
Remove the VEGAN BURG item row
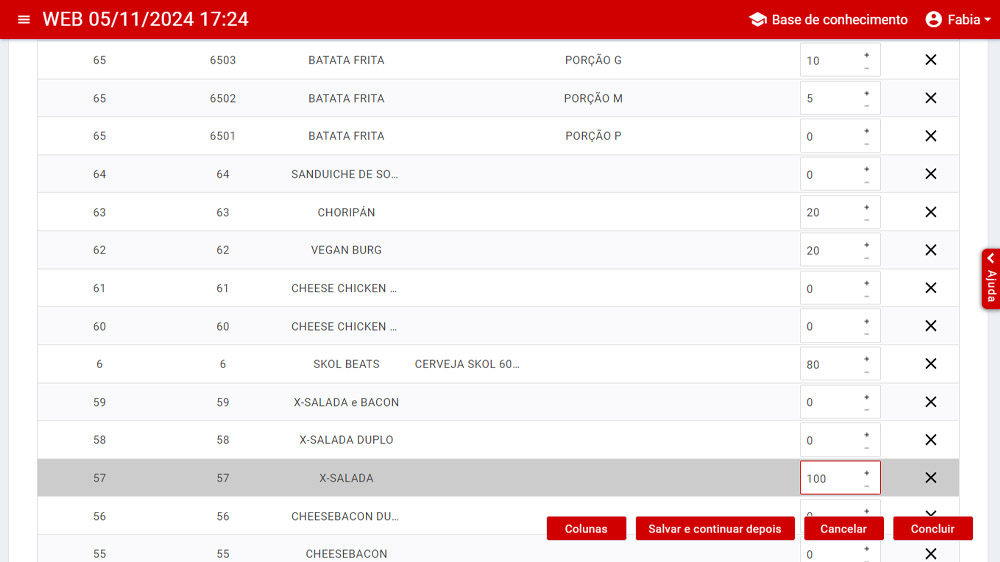(930, 250)
